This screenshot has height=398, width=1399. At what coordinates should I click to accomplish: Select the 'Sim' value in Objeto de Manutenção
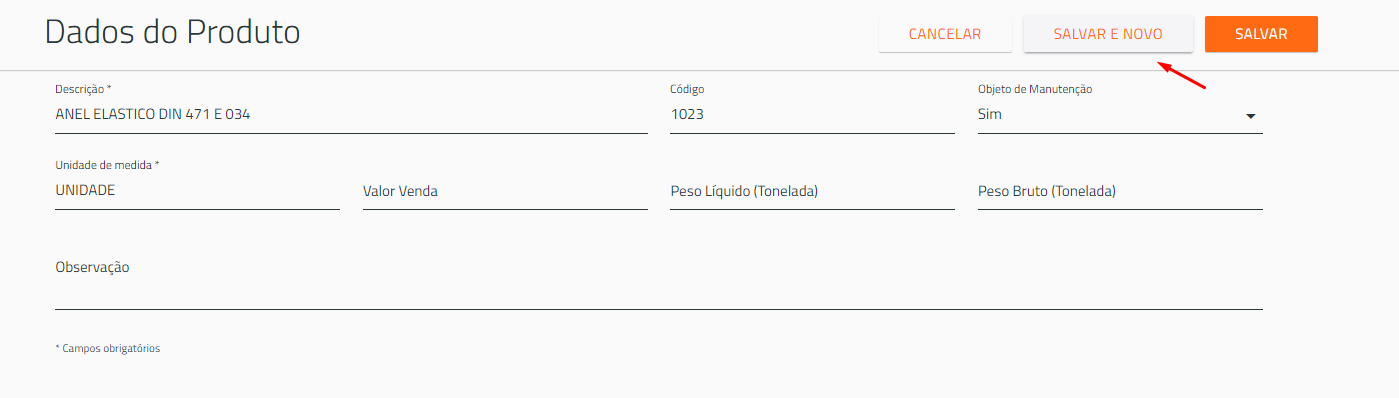click(990, 115)
